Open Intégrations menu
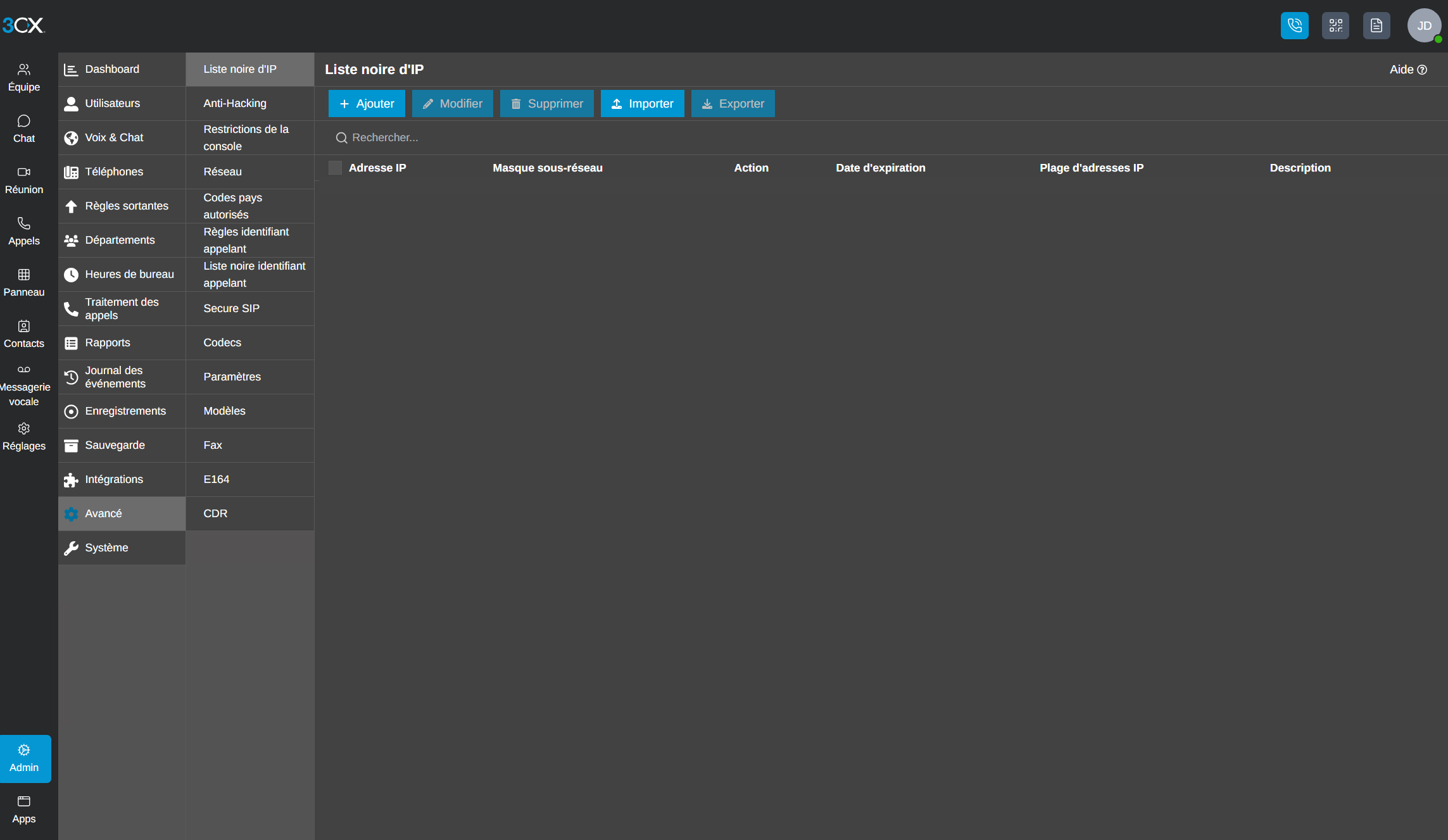This screenshot has width=1448, height=840. tap(122, 480)
